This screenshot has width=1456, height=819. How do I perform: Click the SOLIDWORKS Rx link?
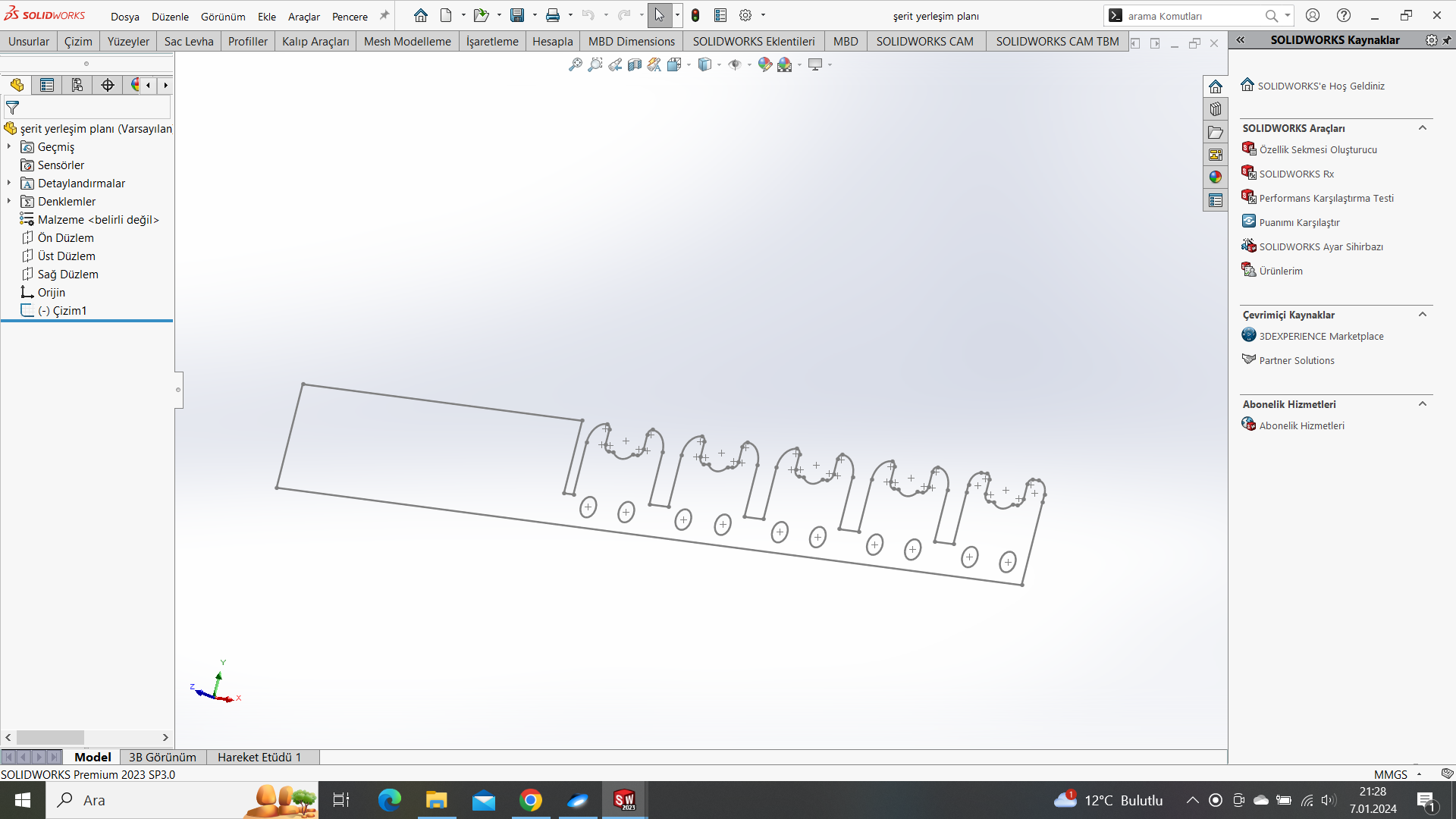1296,174
